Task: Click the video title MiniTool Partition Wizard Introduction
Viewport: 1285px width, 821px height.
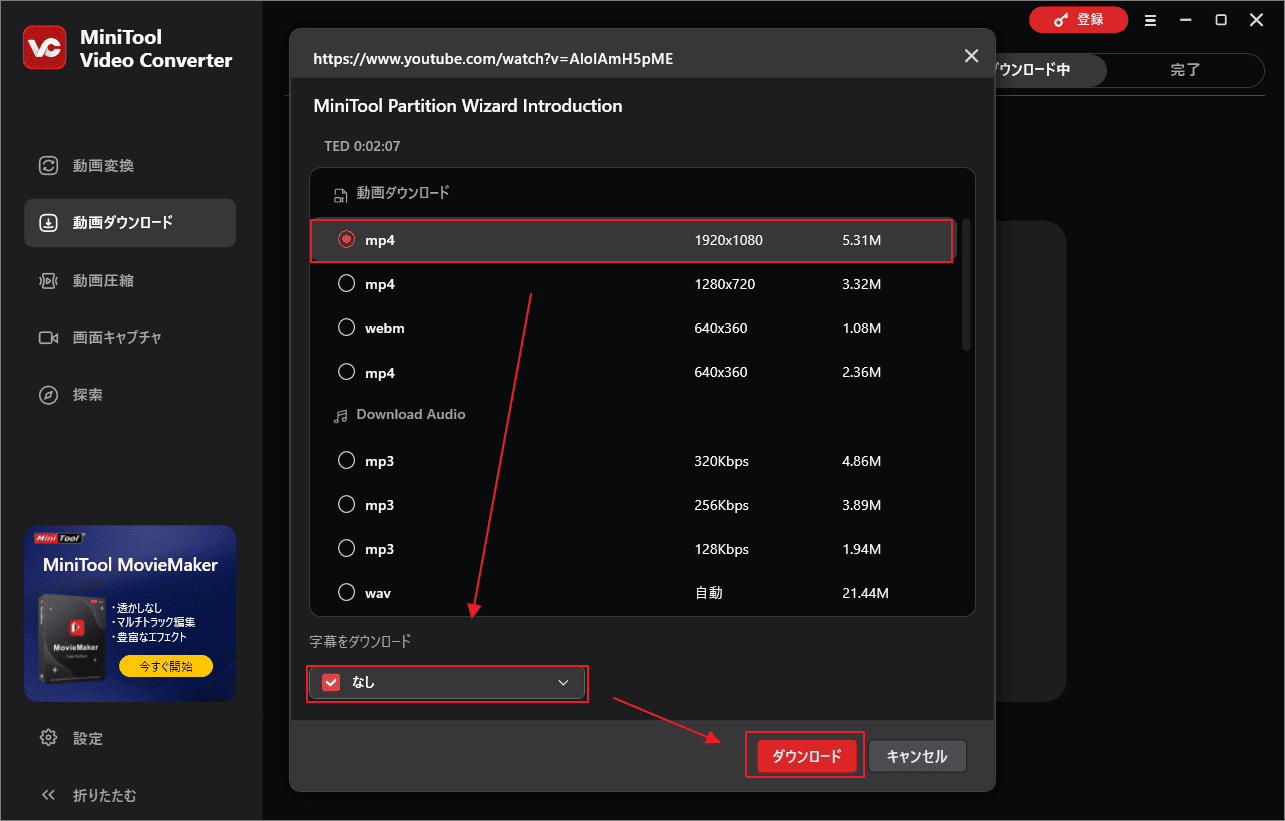Action: [x=468, y=106]
